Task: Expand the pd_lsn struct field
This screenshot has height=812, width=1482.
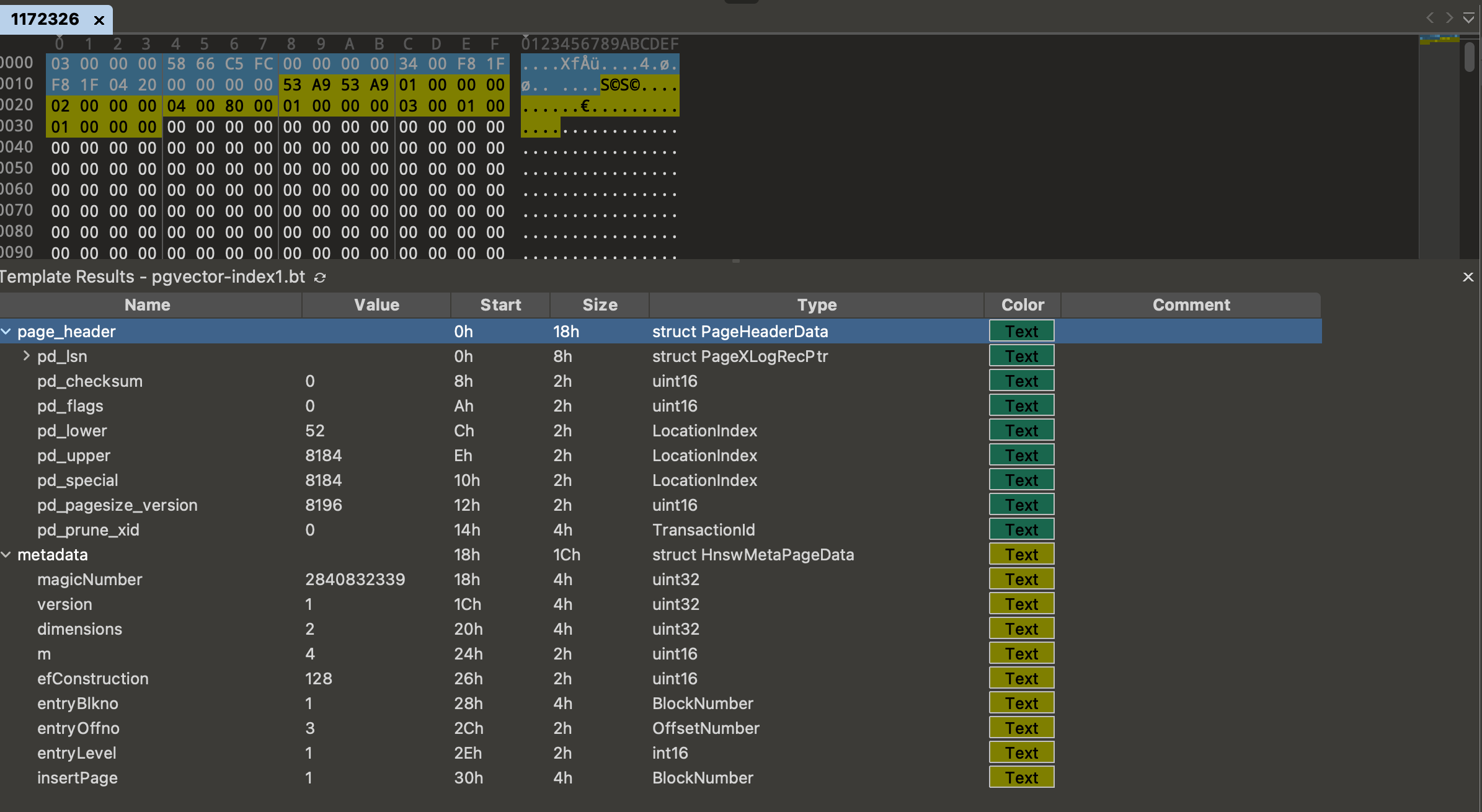Action: tap(24, 356)
